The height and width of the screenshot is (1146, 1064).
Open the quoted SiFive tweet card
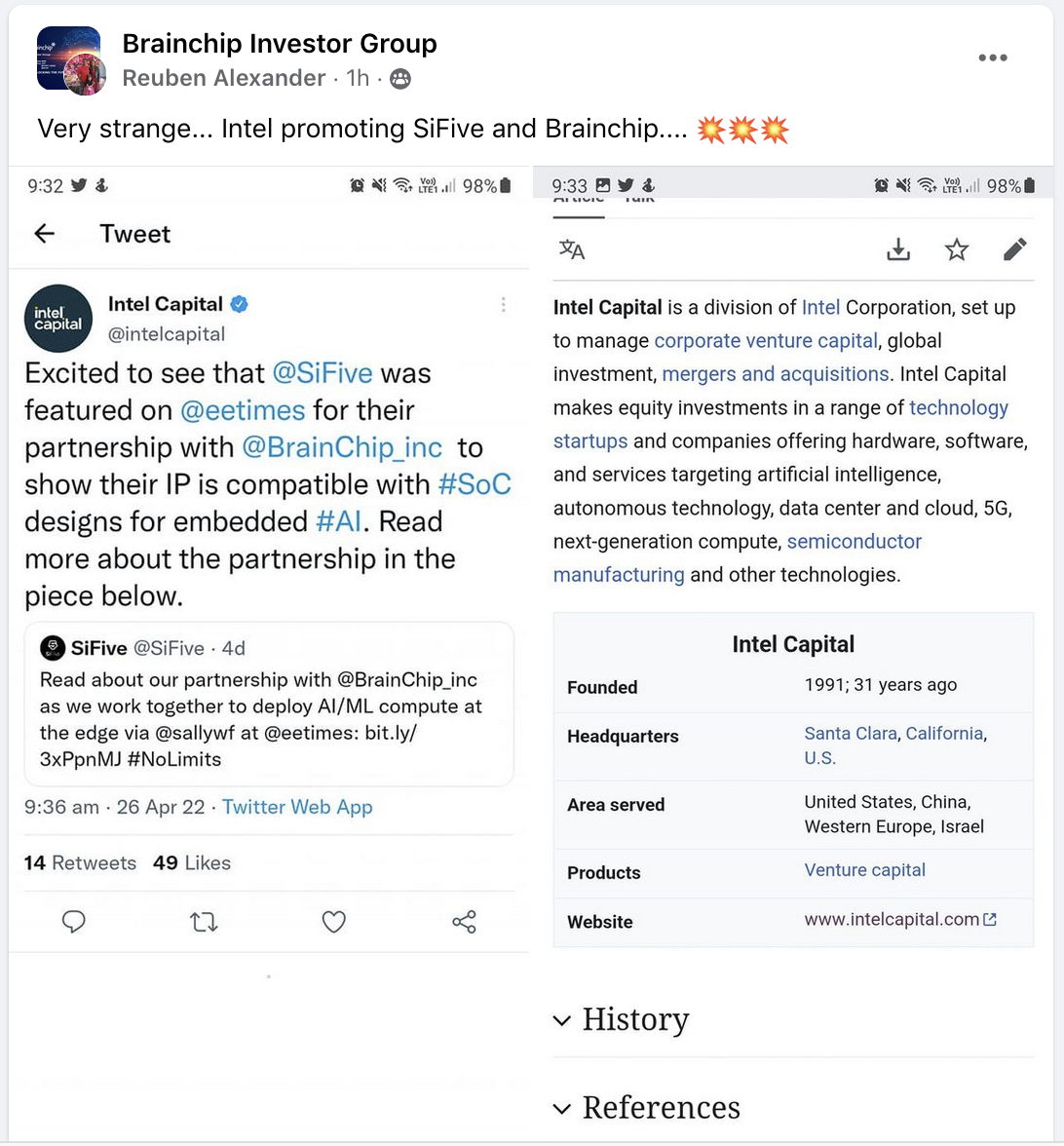[268, 703]
